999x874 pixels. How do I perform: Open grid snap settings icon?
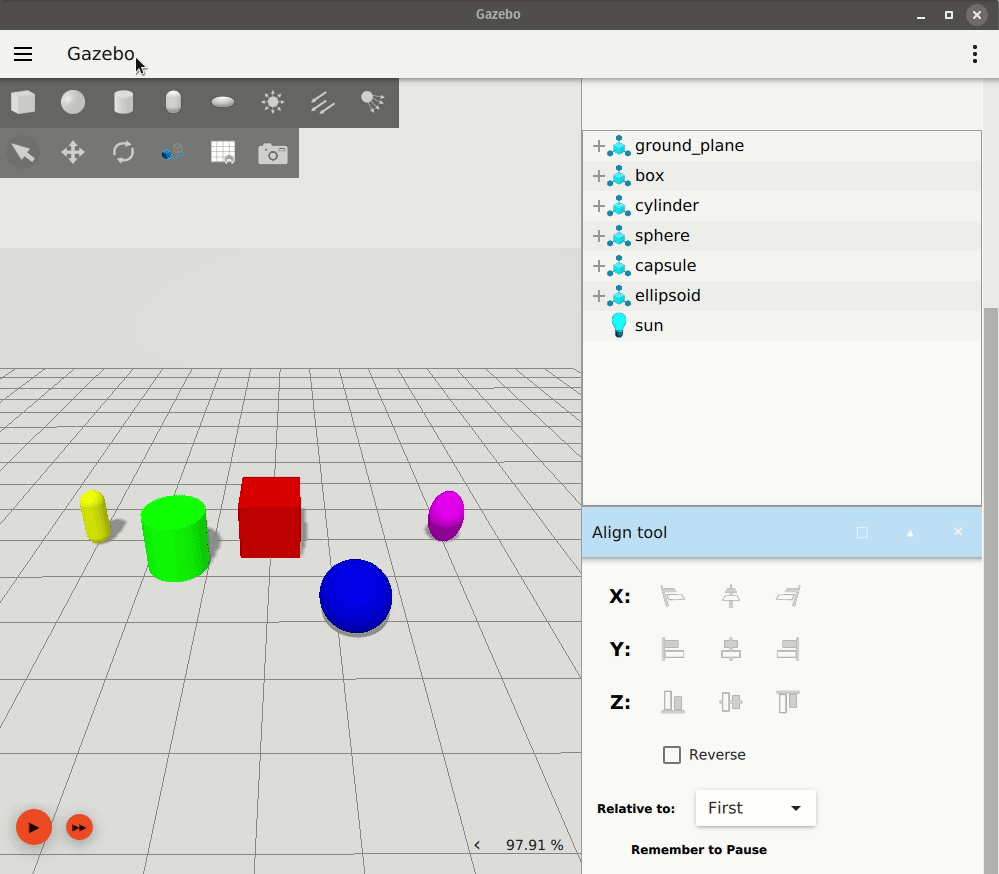pyautogui.click(x=223, y=153)
